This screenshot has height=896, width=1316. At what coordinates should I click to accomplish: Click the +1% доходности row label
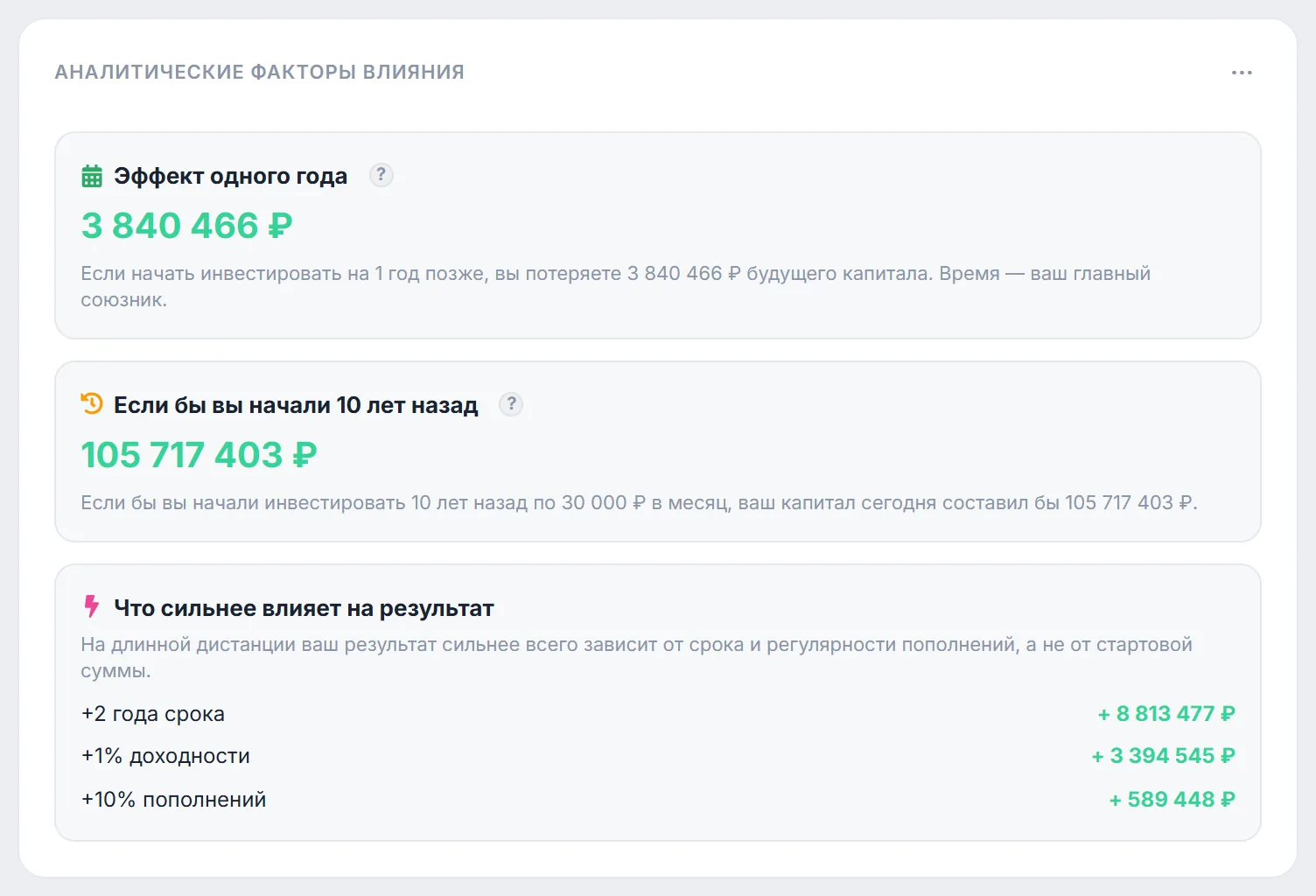[x=166, y=756]
